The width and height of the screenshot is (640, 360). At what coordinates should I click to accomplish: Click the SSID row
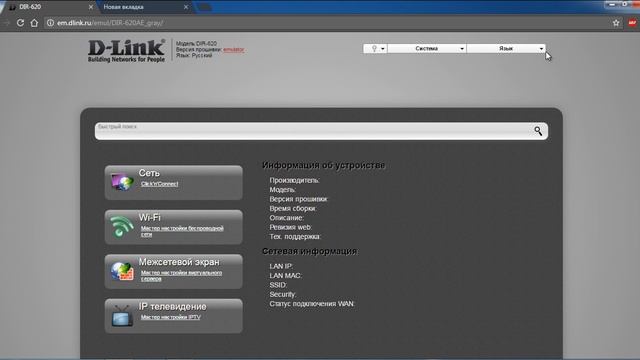point(278,285)
